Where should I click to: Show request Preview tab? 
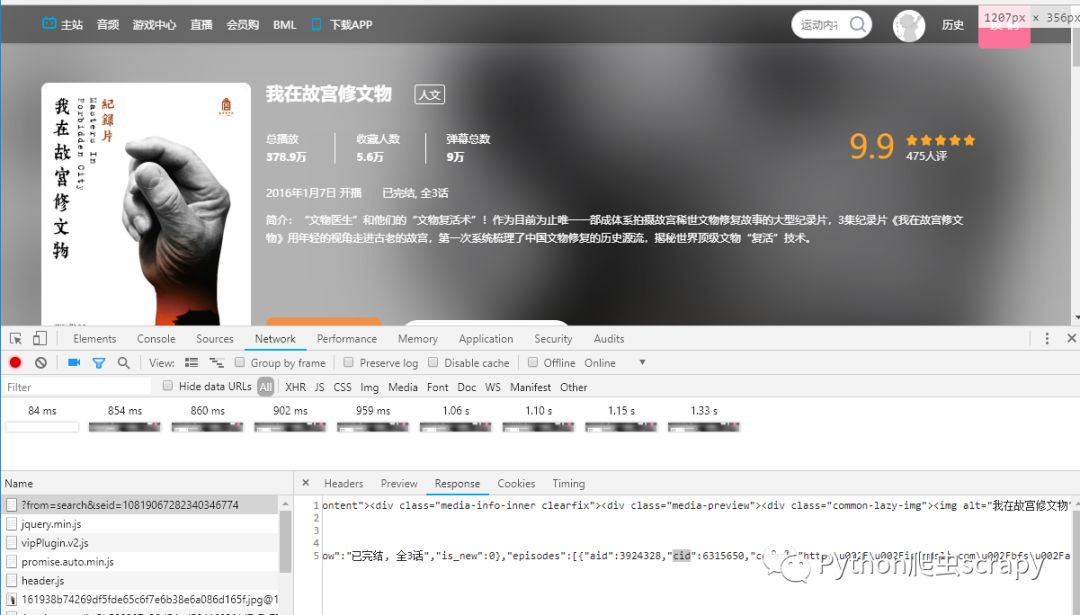pyautogui.click(x=399, y=483)
